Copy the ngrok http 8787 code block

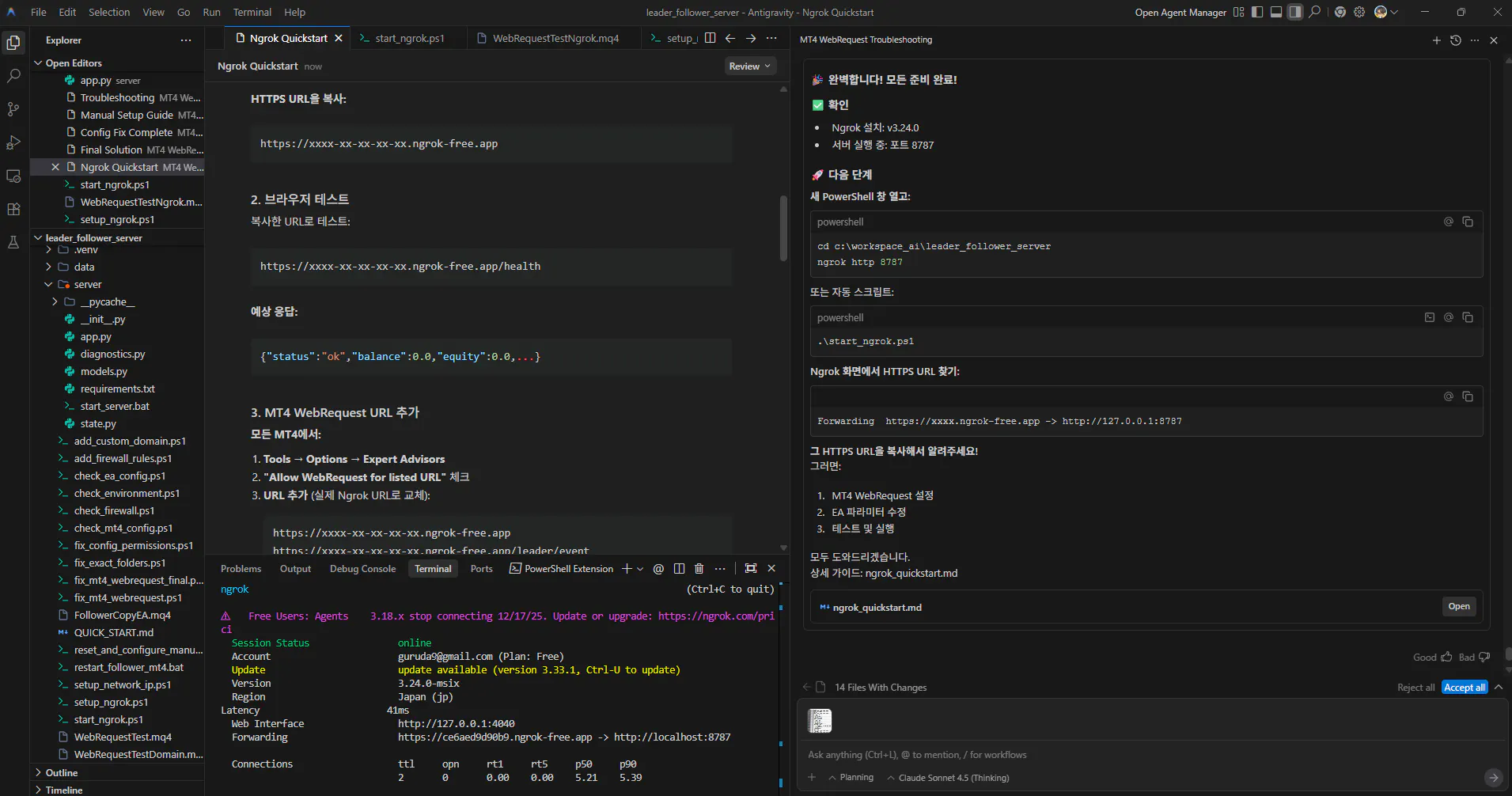(x=1468, y=222)
